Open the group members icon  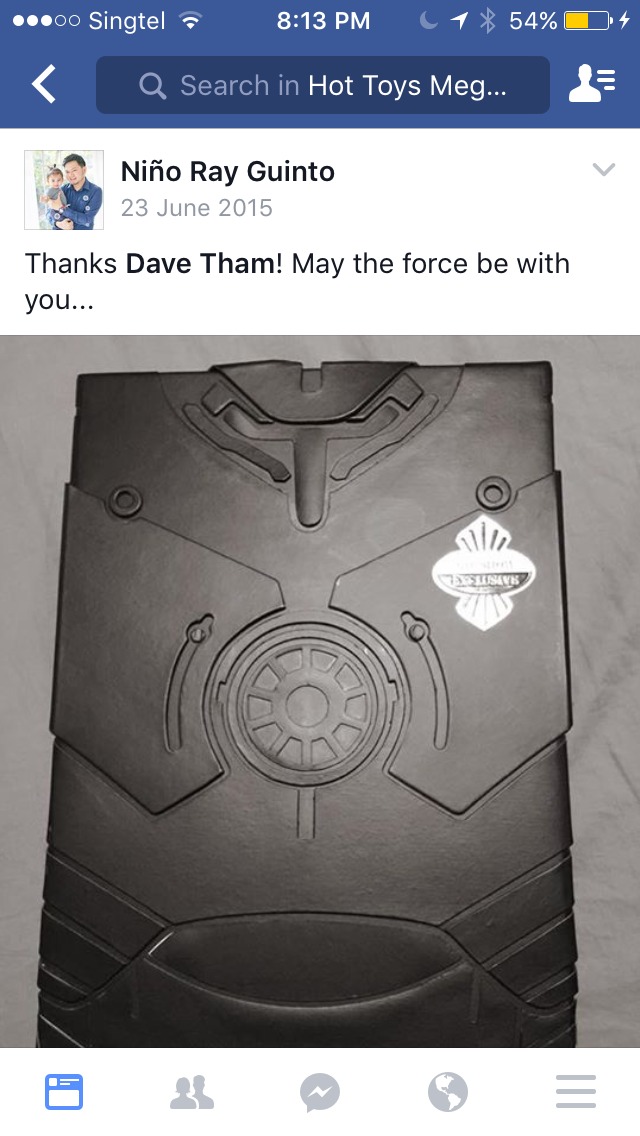click(x=592, y=83)
